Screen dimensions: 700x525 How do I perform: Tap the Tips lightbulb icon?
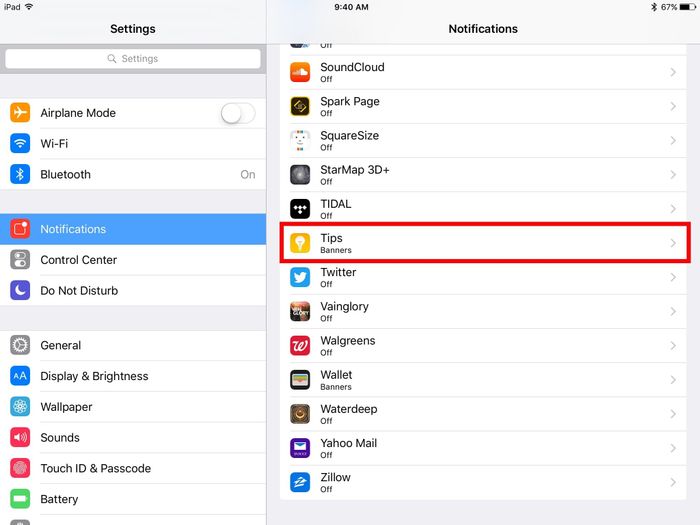point(300,243)
